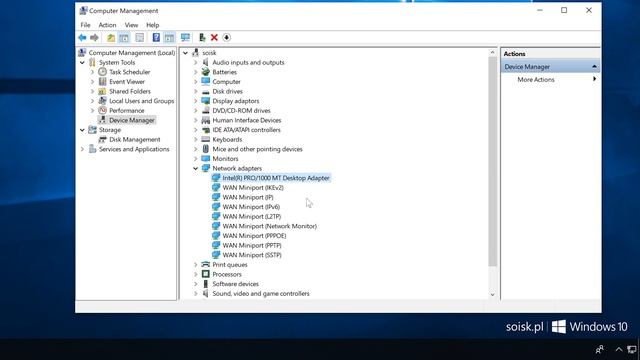
Task: Click the Keyboards category icon
Action: [x=206, y=139]
